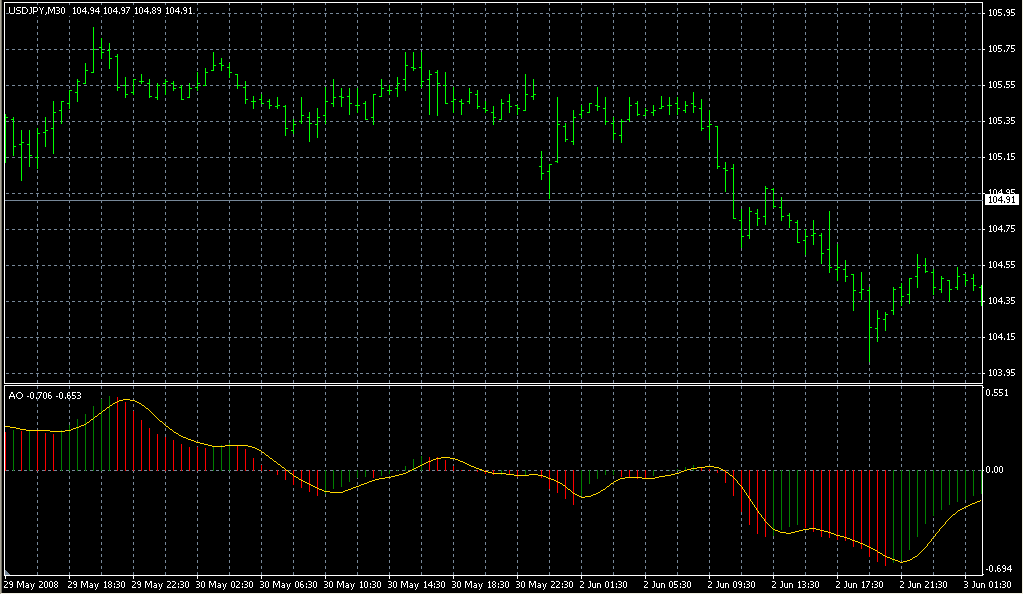Image resolution: width=1024 pixels, height=594 pixels.
Task: Click the 0.551 oscillator scale value
Action: [x=998, y=393]
